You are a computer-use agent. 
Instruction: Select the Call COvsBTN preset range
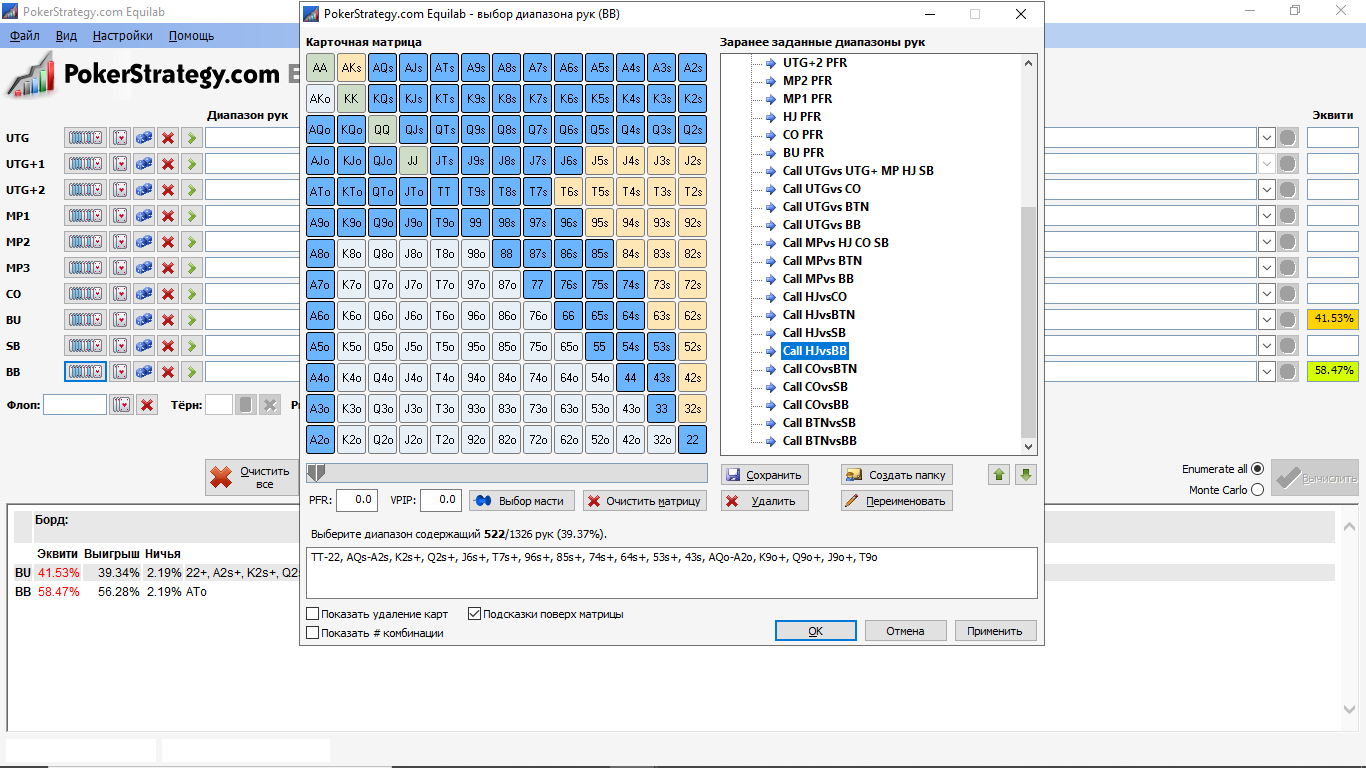coord(819,369)
